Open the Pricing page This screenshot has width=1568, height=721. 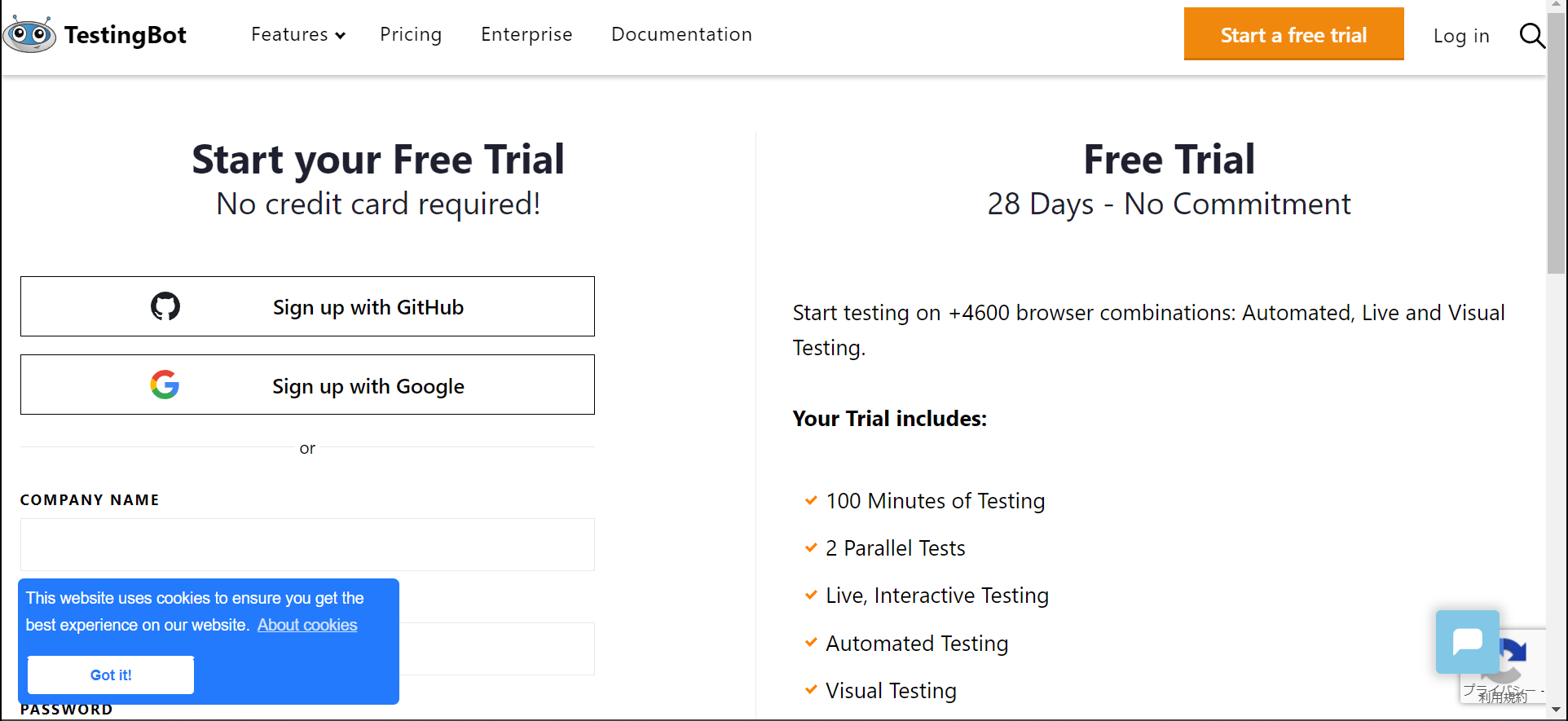point(411,34)
